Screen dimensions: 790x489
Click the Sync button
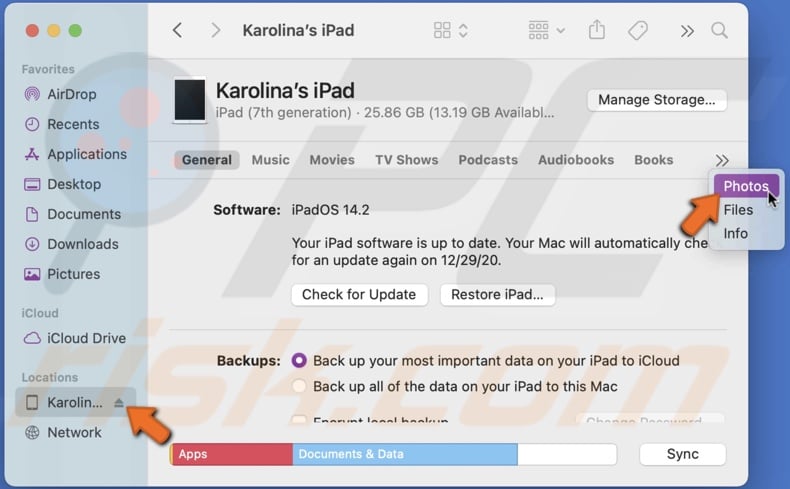click(x=683, y=454)
